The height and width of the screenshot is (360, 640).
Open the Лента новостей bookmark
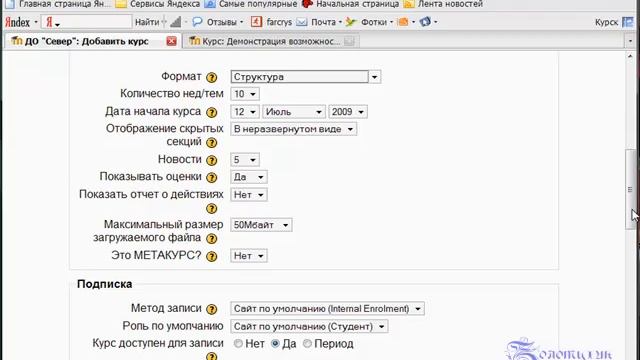click(443, 4)
